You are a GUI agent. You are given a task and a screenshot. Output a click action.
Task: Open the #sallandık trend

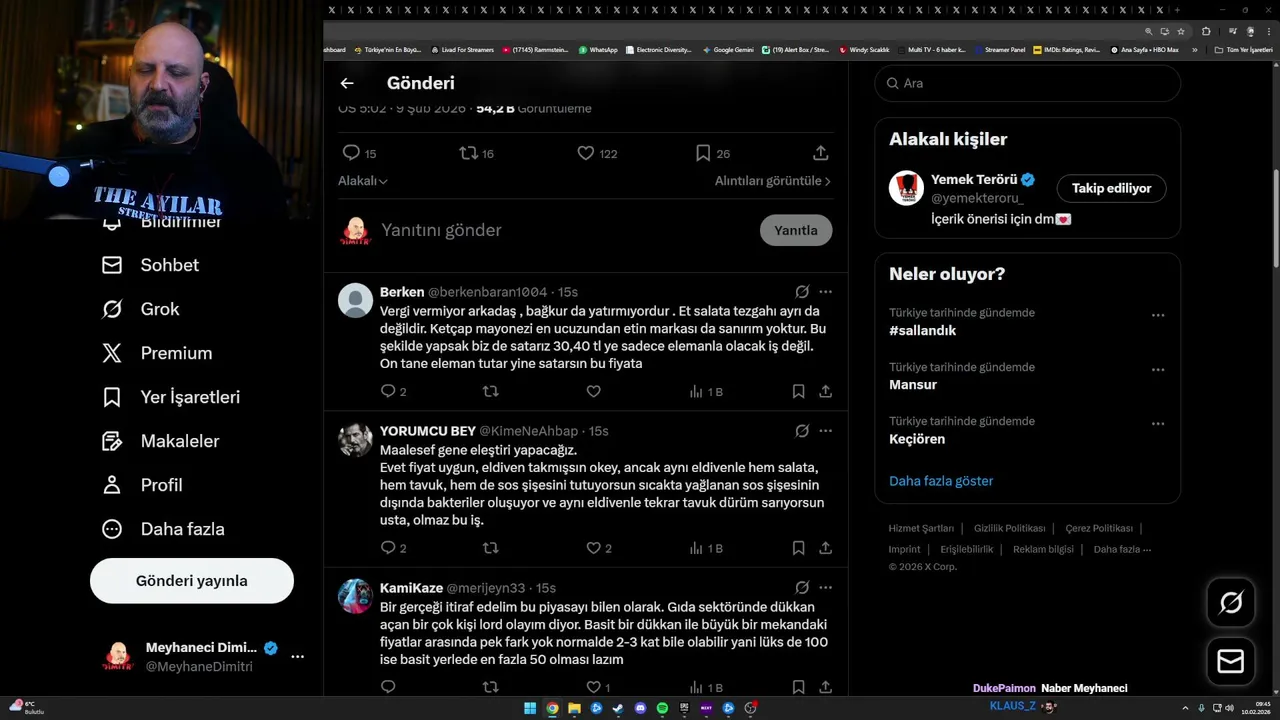coord(923,330)
